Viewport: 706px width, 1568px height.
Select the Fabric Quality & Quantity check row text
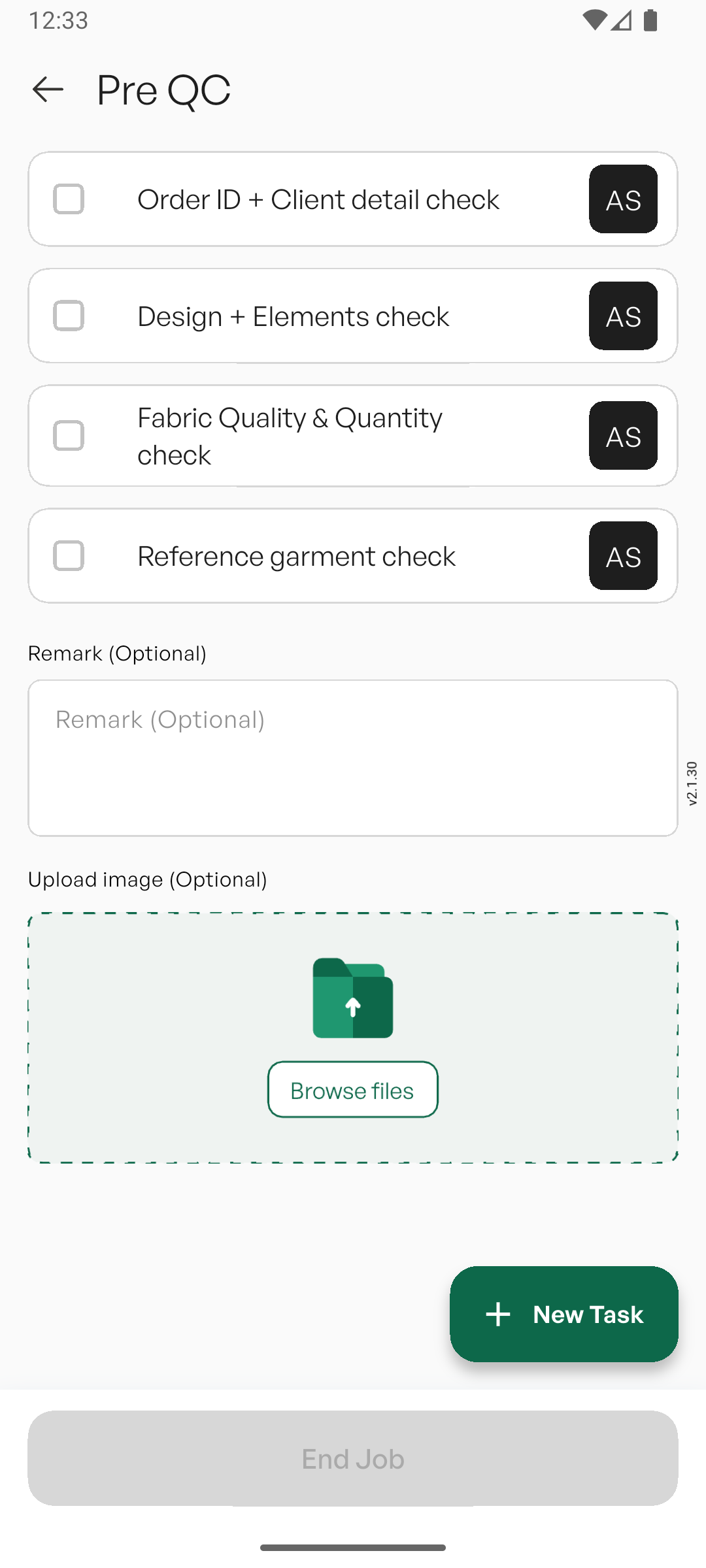pos(290,436)
